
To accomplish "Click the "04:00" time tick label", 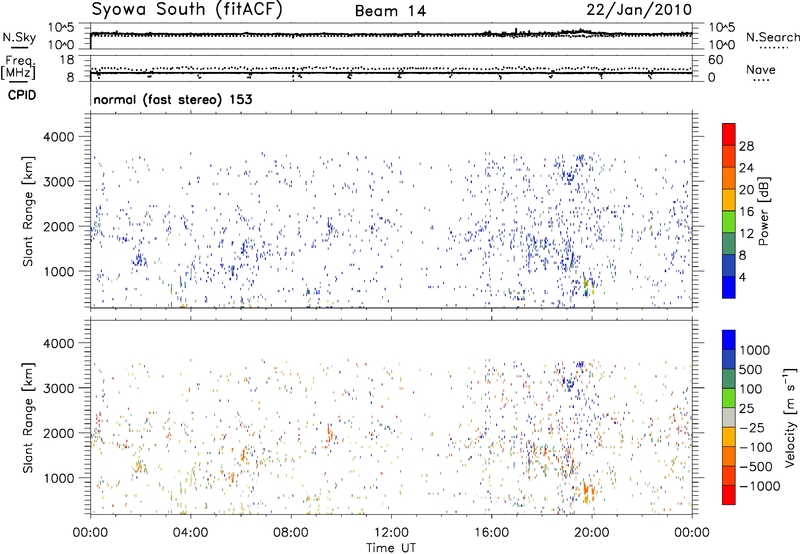I will 190,533.
